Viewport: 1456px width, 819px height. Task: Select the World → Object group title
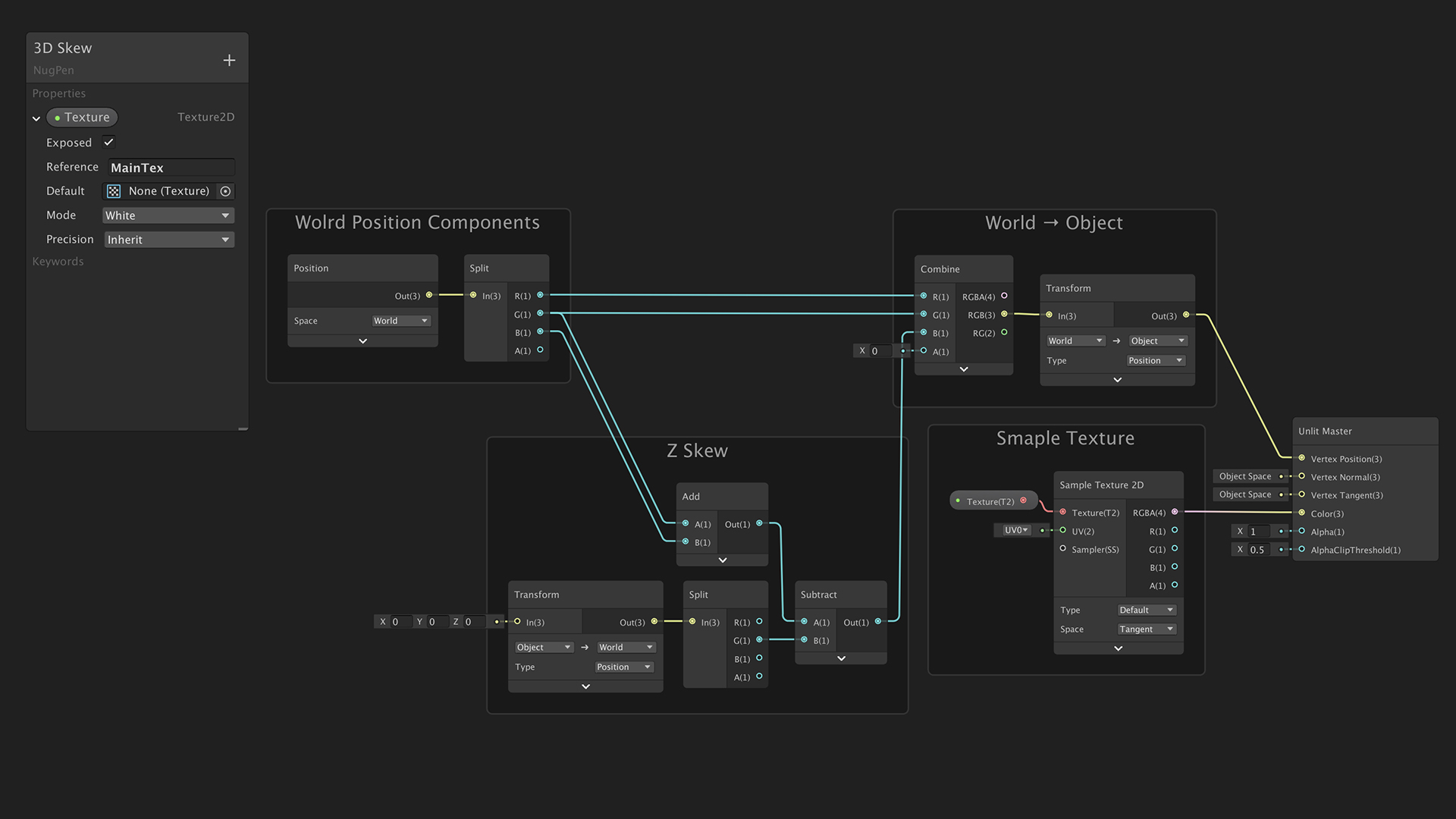tap(1054, 223)
